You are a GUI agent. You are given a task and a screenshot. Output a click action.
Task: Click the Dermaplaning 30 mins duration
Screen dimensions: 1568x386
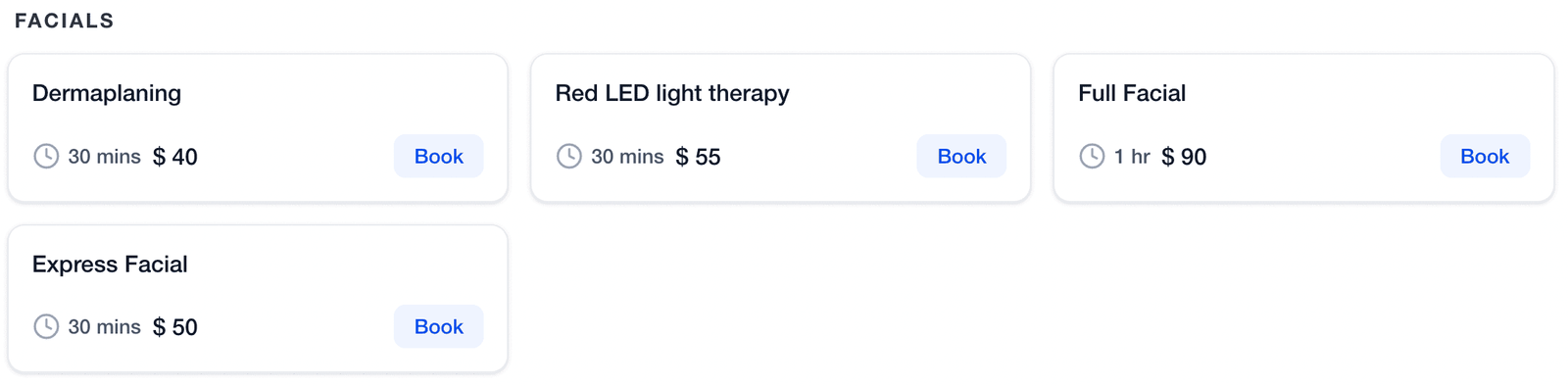tap(104, 157)
